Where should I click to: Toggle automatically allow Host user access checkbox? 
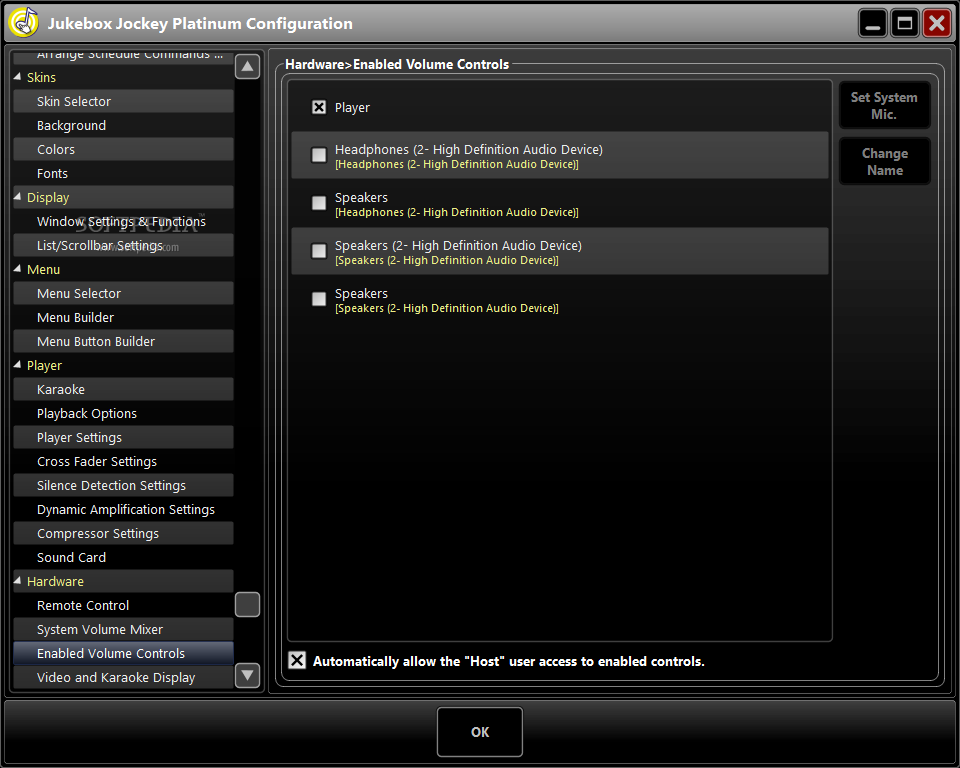coord(297,660)
